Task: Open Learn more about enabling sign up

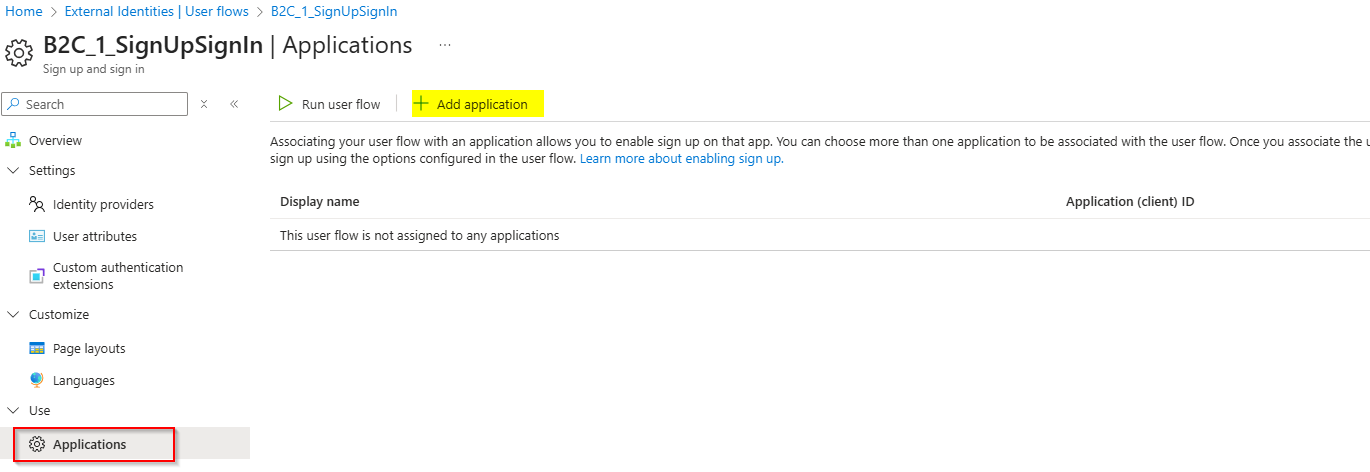Action: point(682,158)
